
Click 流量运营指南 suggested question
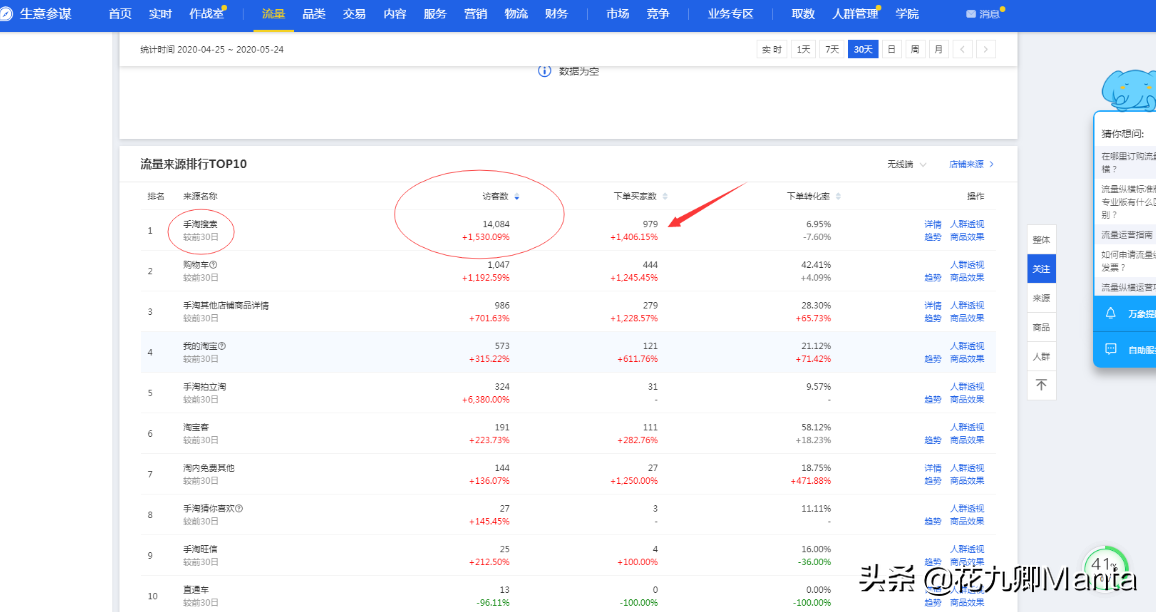tap(1127, 235)
